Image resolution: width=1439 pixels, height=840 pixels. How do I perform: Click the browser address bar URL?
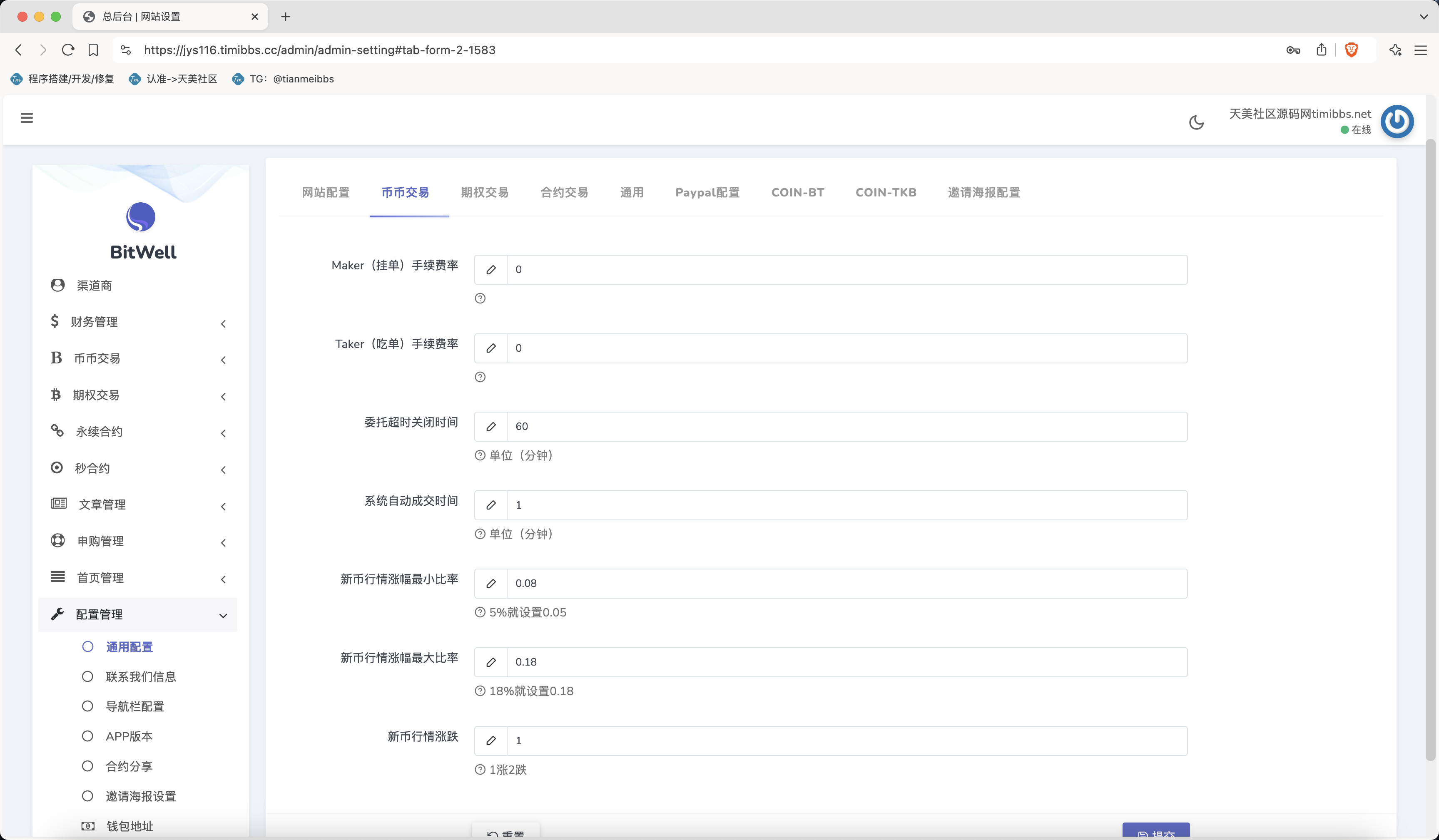(x=320, y=50)
